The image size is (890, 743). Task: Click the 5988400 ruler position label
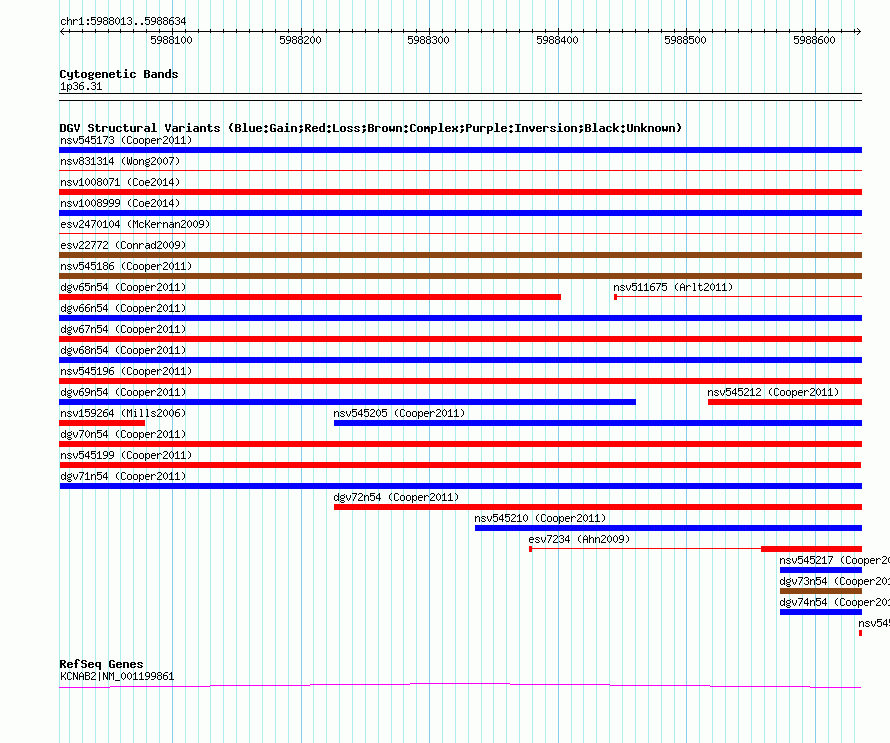pyautogui.click(x=557, y=40)
